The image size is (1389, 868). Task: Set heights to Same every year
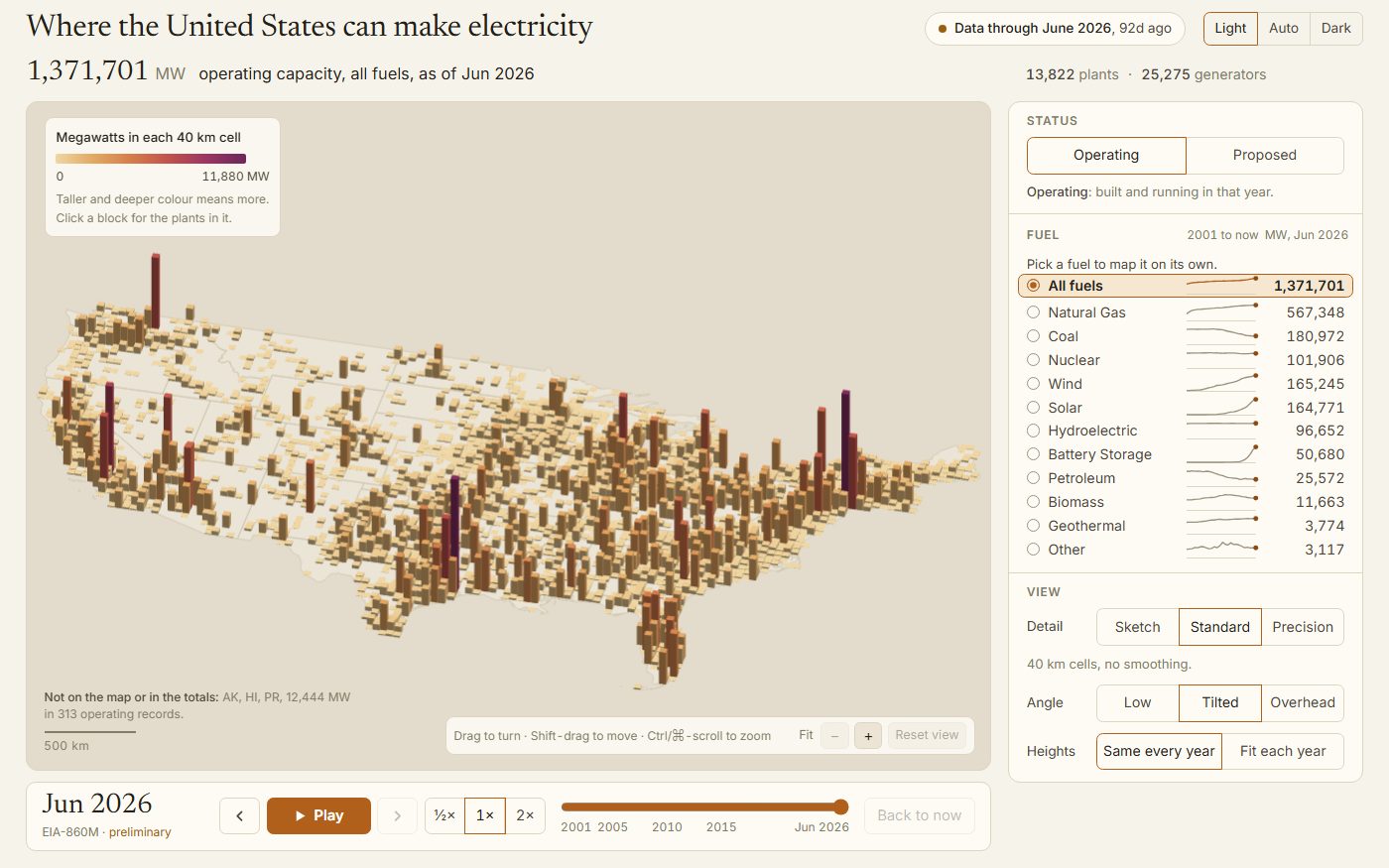tap(1159, 751)
